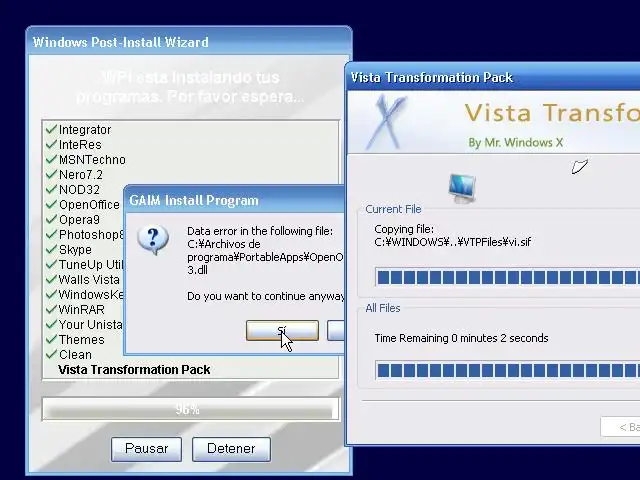Image resolution: width=640 pixels, height=480 pixels.
Task: Click the checkmark next to Clean
Action: 51,354
